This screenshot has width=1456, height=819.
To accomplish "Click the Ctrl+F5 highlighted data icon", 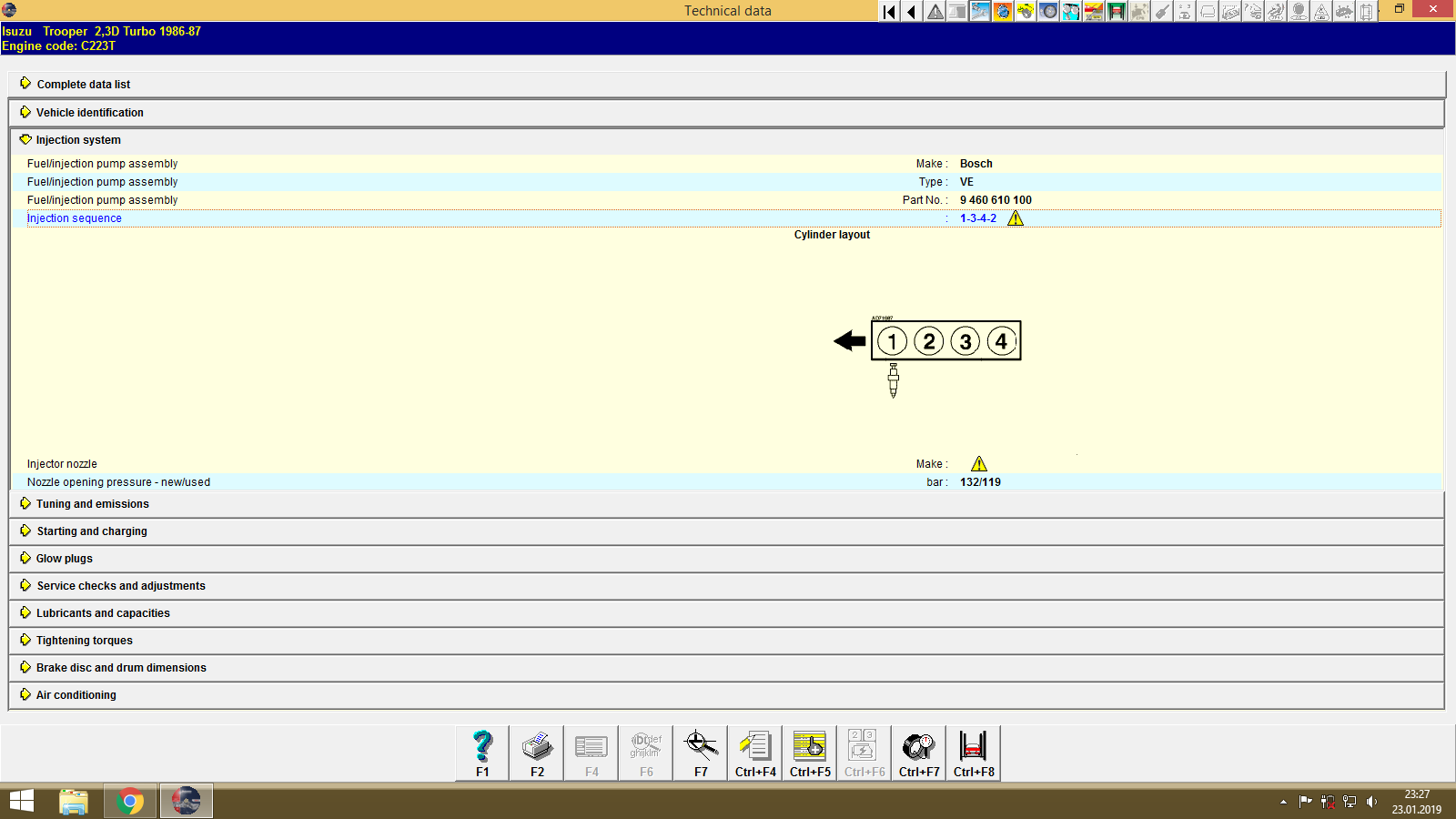I will [809, 751].
